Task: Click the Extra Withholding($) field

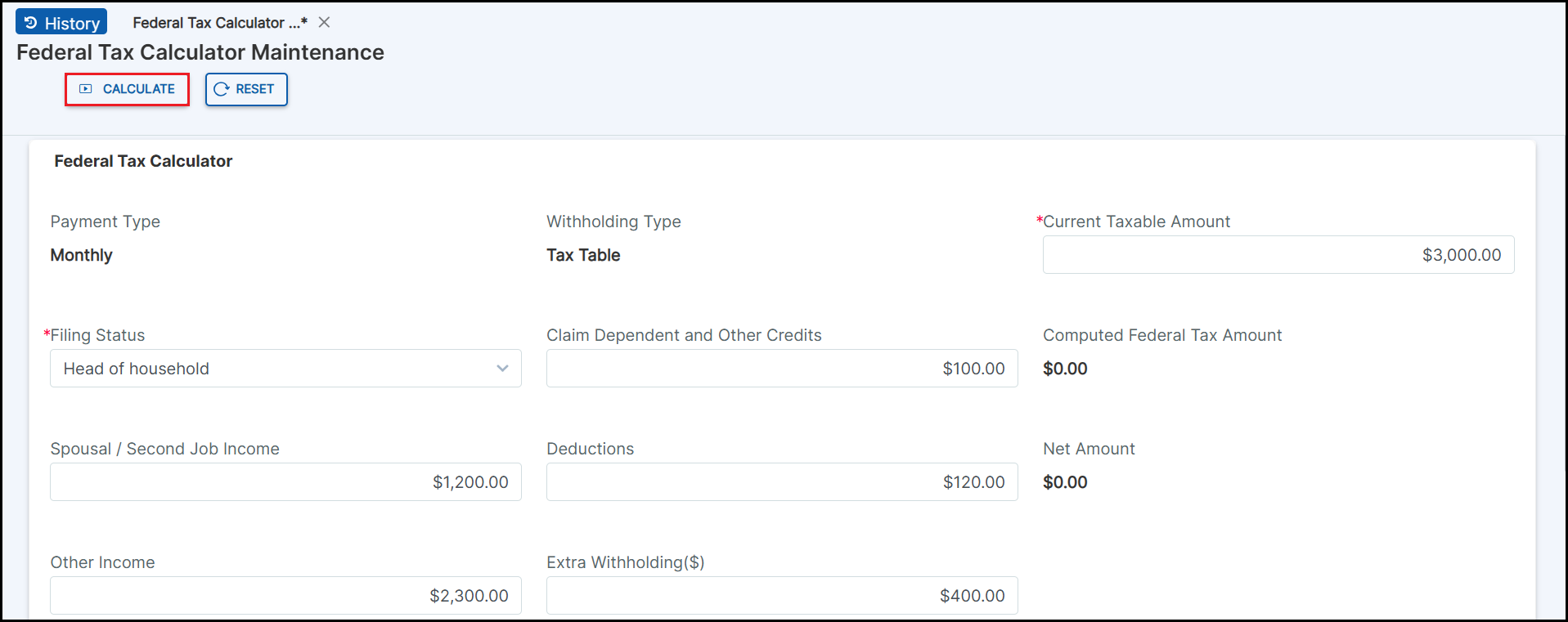Action: (x=781, y=596)
